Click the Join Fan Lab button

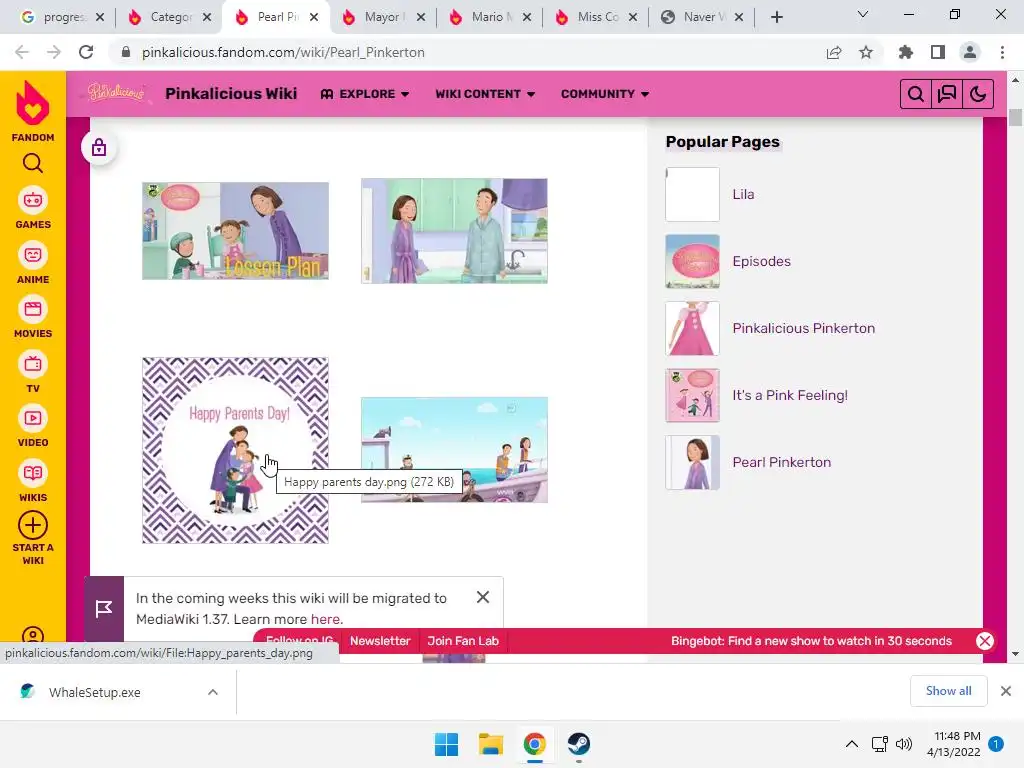[x=463, y=641]
